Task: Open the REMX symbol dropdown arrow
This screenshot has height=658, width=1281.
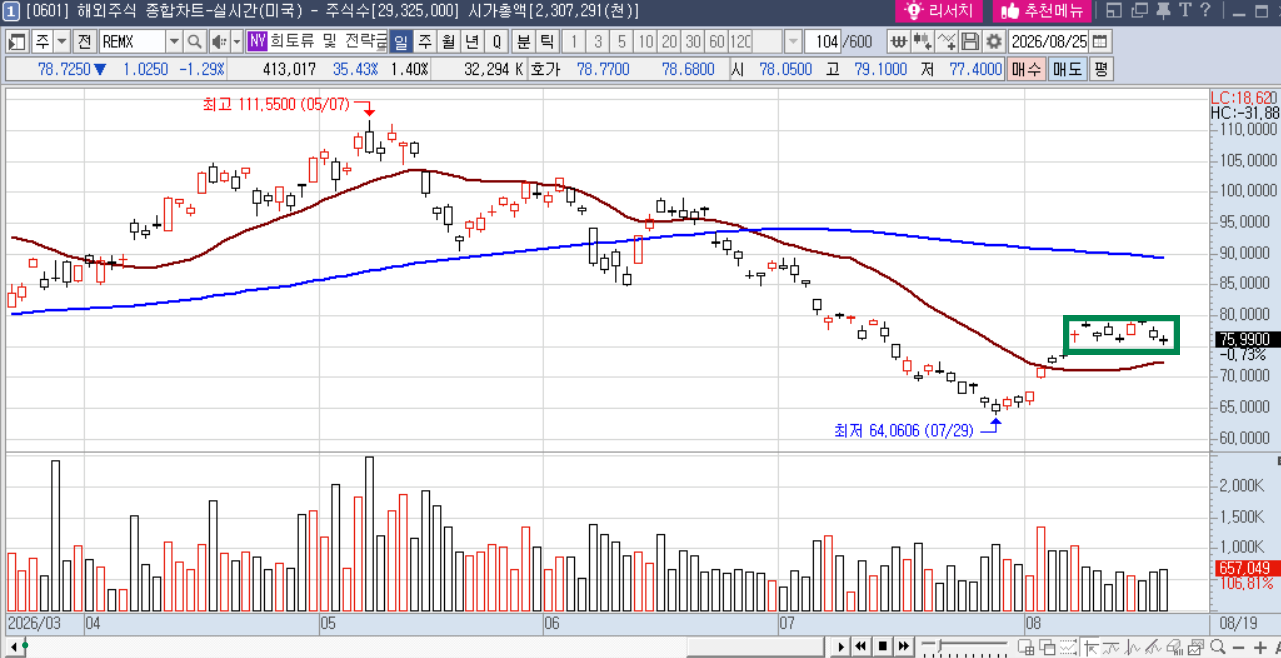Action: pos(174,42)
